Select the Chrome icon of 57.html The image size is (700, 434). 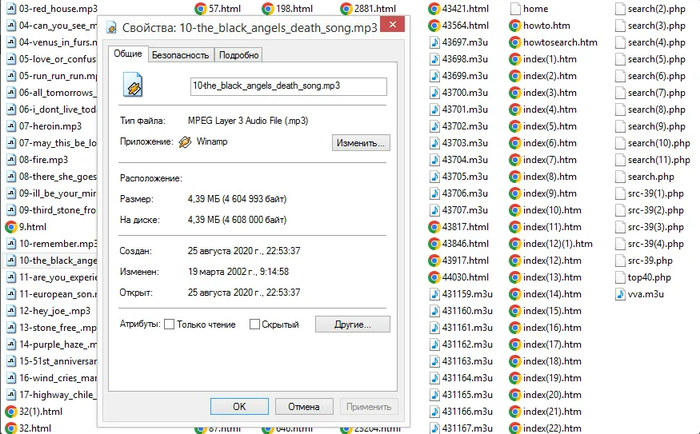[x=199, y=8]
